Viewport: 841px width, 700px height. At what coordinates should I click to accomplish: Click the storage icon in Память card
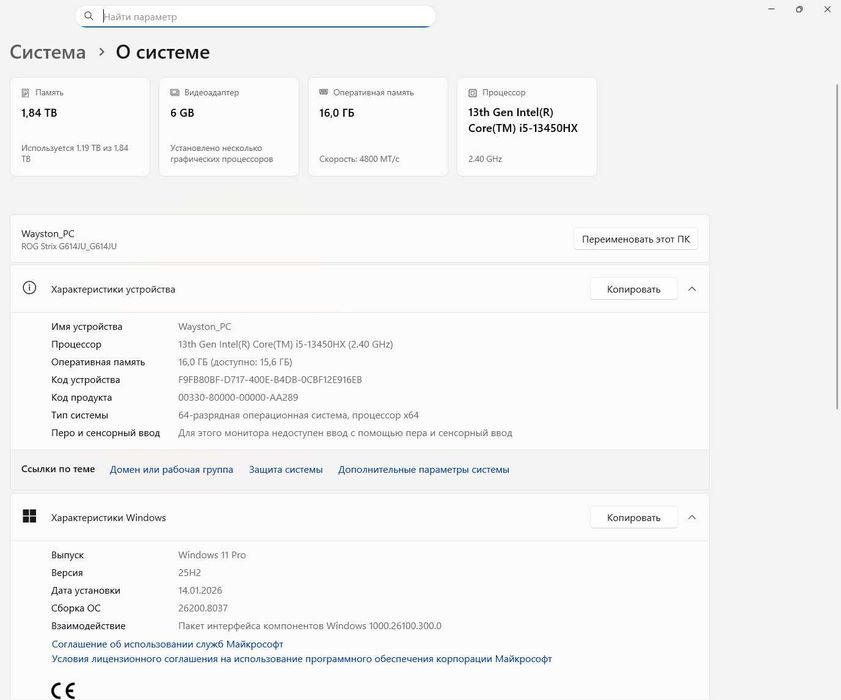pyautogui.click(x=26, y=92)
